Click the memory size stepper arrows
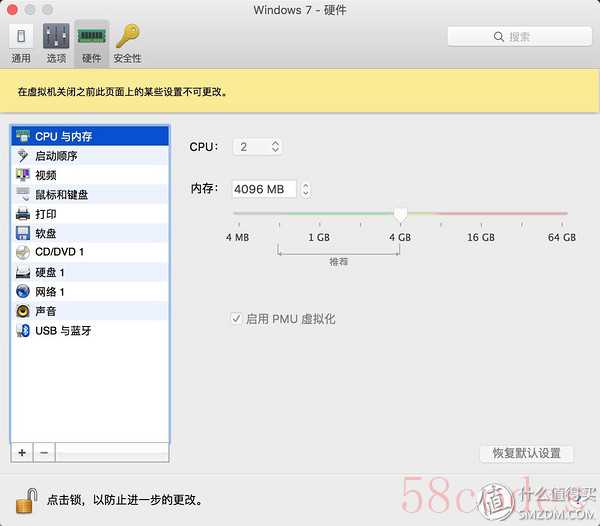 click(305, 189)
